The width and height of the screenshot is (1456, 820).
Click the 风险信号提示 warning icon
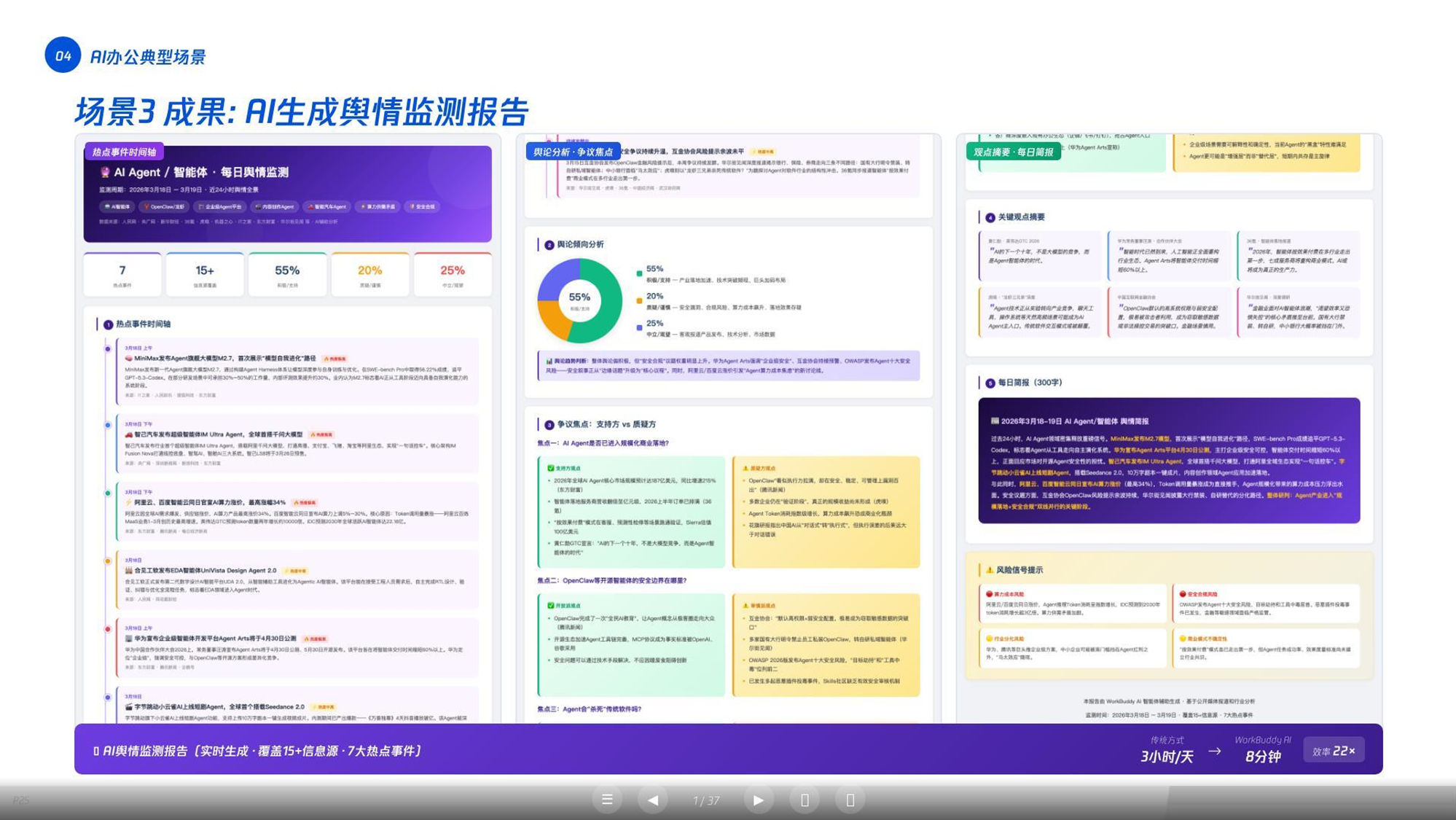coord(989,570)
